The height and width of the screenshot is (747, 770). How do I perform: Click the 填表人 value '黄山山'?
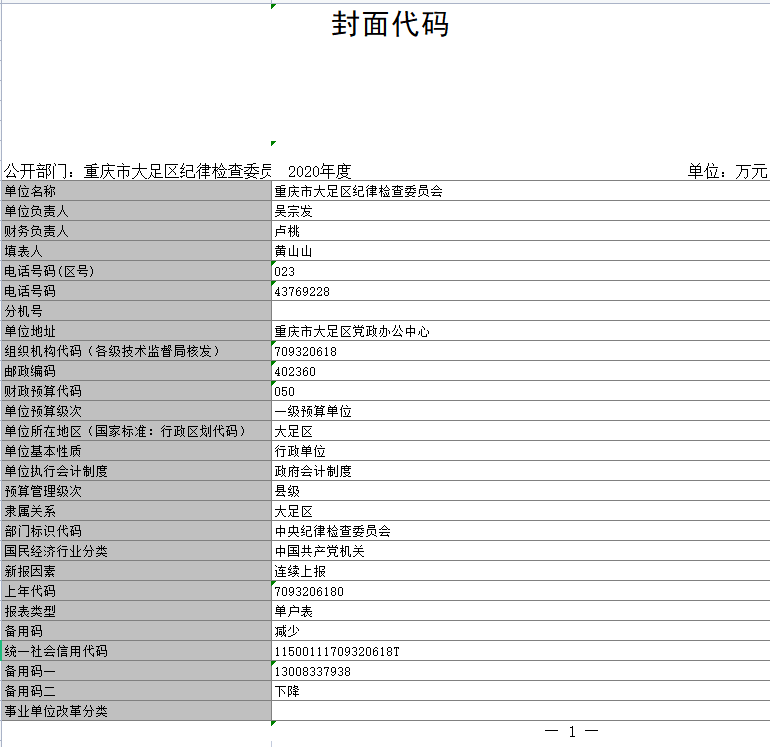tap(294, 251)
